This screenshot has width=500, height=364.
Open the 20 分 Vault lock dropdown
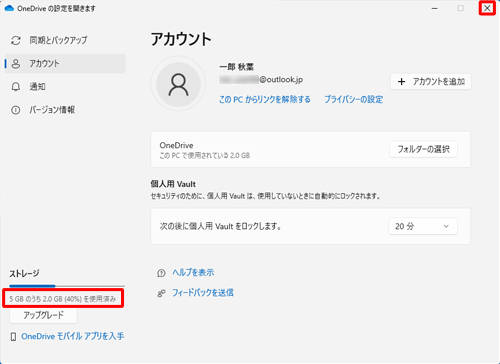point(423,226)
